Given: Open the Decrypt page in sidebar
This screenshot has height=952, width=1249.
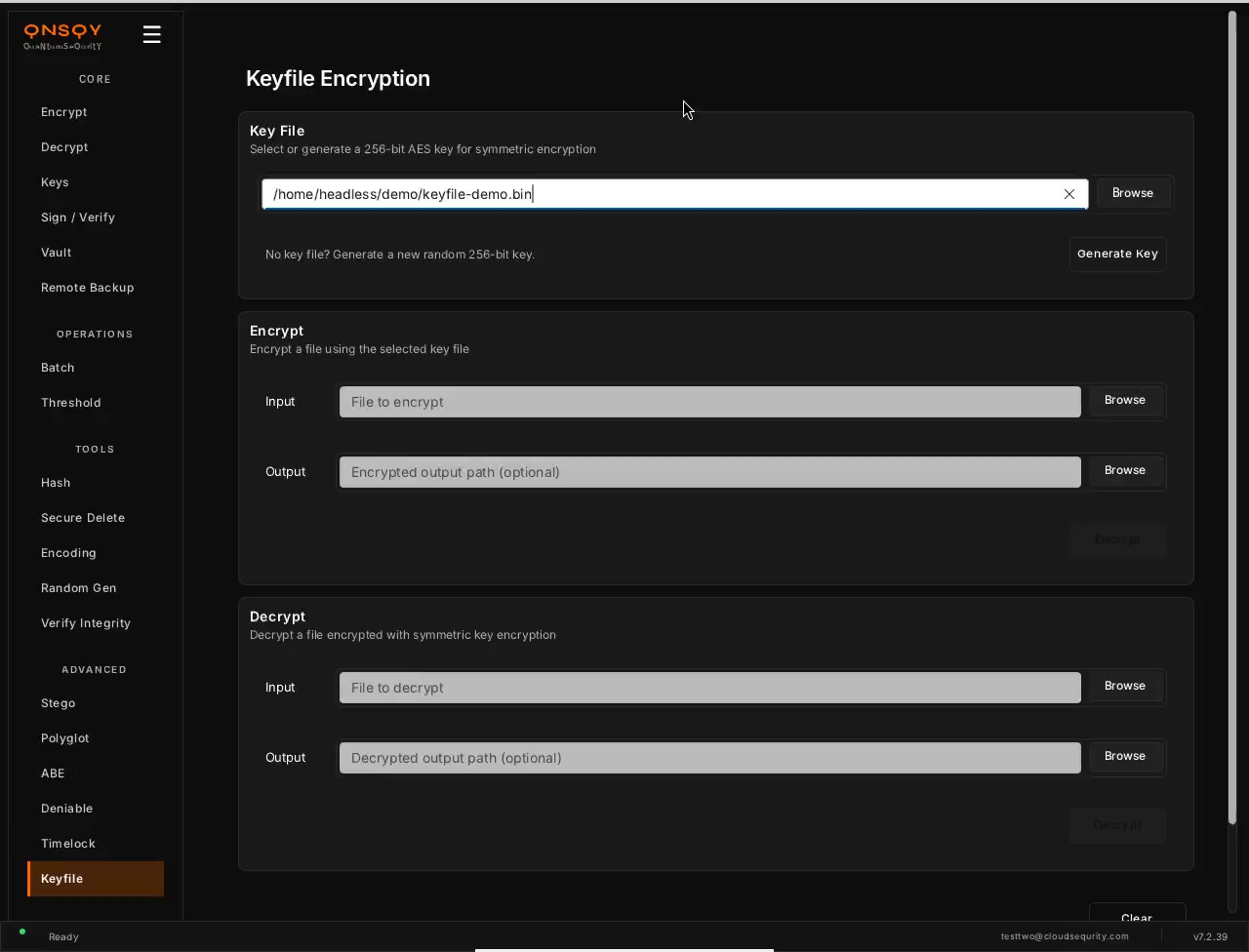Looking at the screenshot, I should [x=96, y=147].
